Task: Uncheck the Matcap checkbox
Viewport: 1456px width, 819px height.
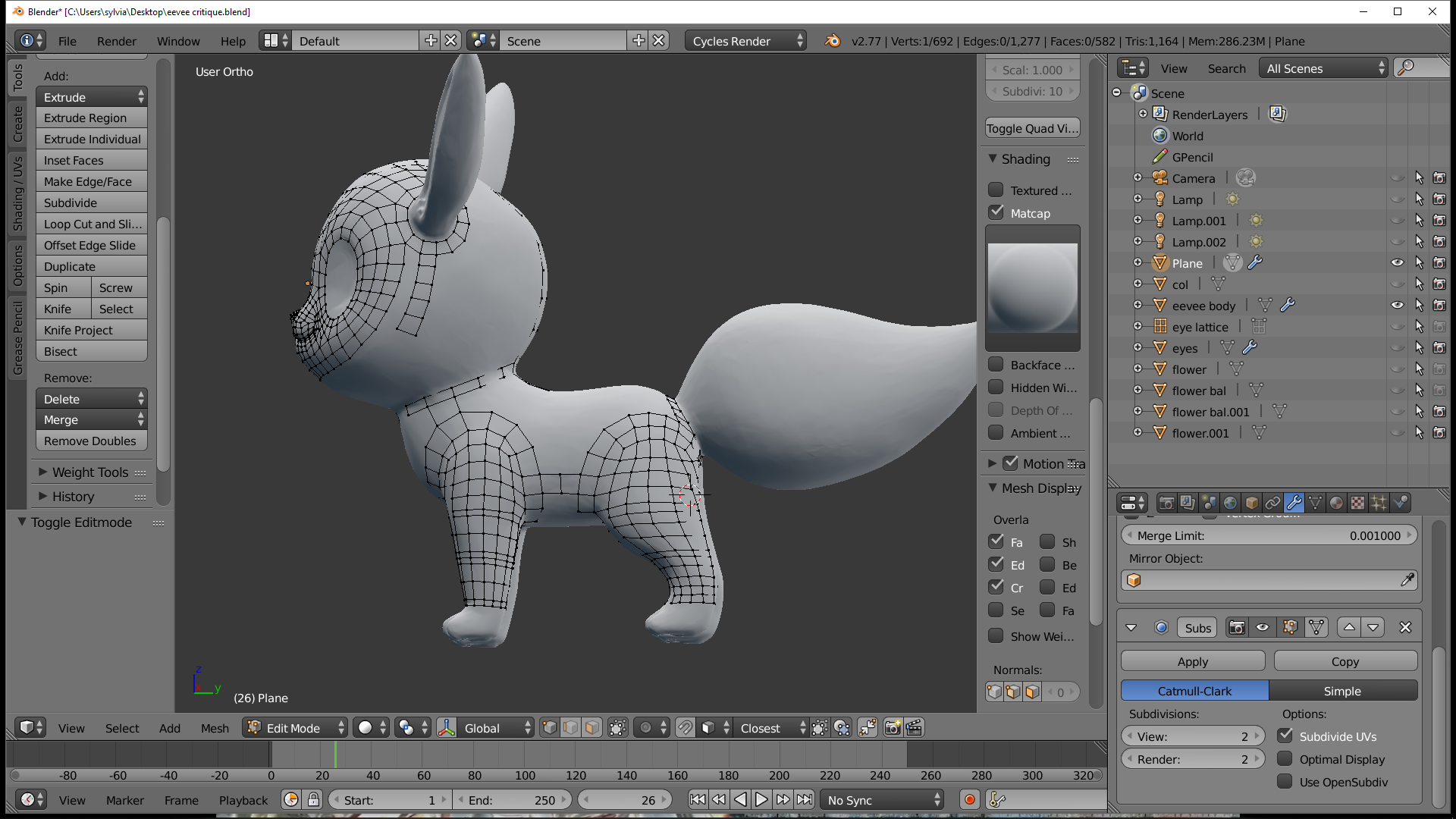Action: tap(996, 213)
